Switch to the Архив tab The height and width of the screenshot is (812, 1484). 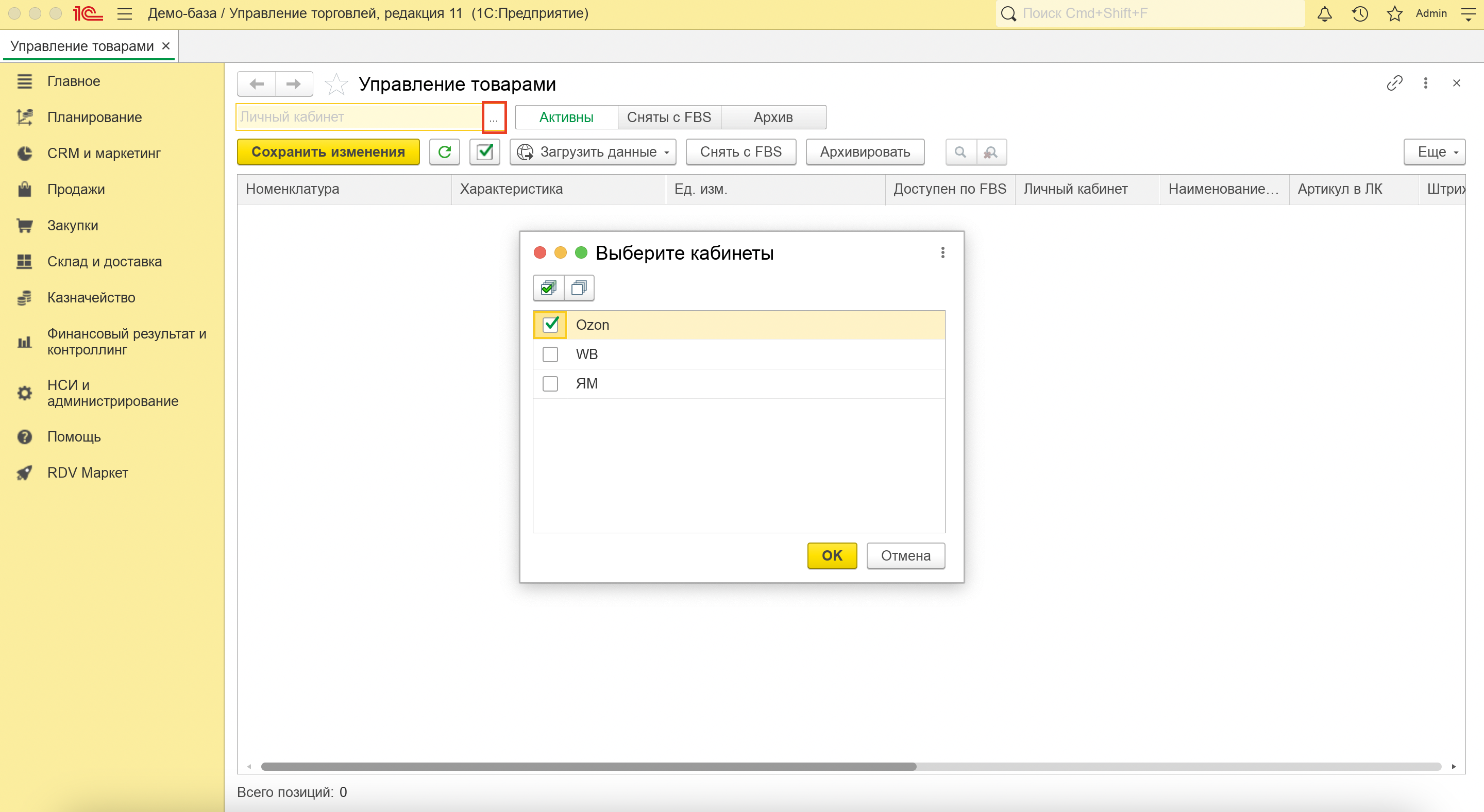coord(772,117)
